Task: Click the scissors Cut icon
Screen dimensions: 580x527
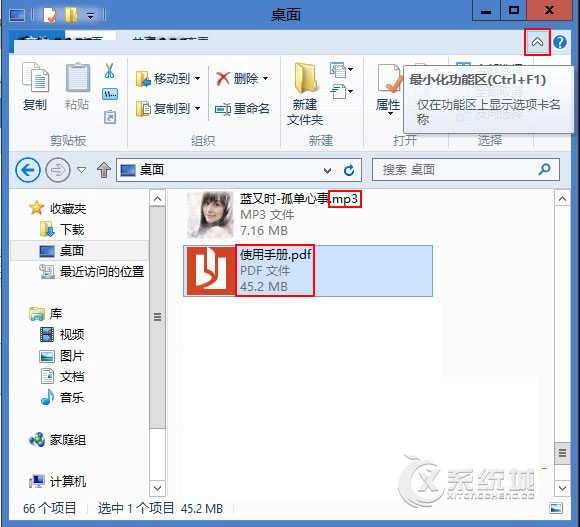Action: [x=109, y=71]
